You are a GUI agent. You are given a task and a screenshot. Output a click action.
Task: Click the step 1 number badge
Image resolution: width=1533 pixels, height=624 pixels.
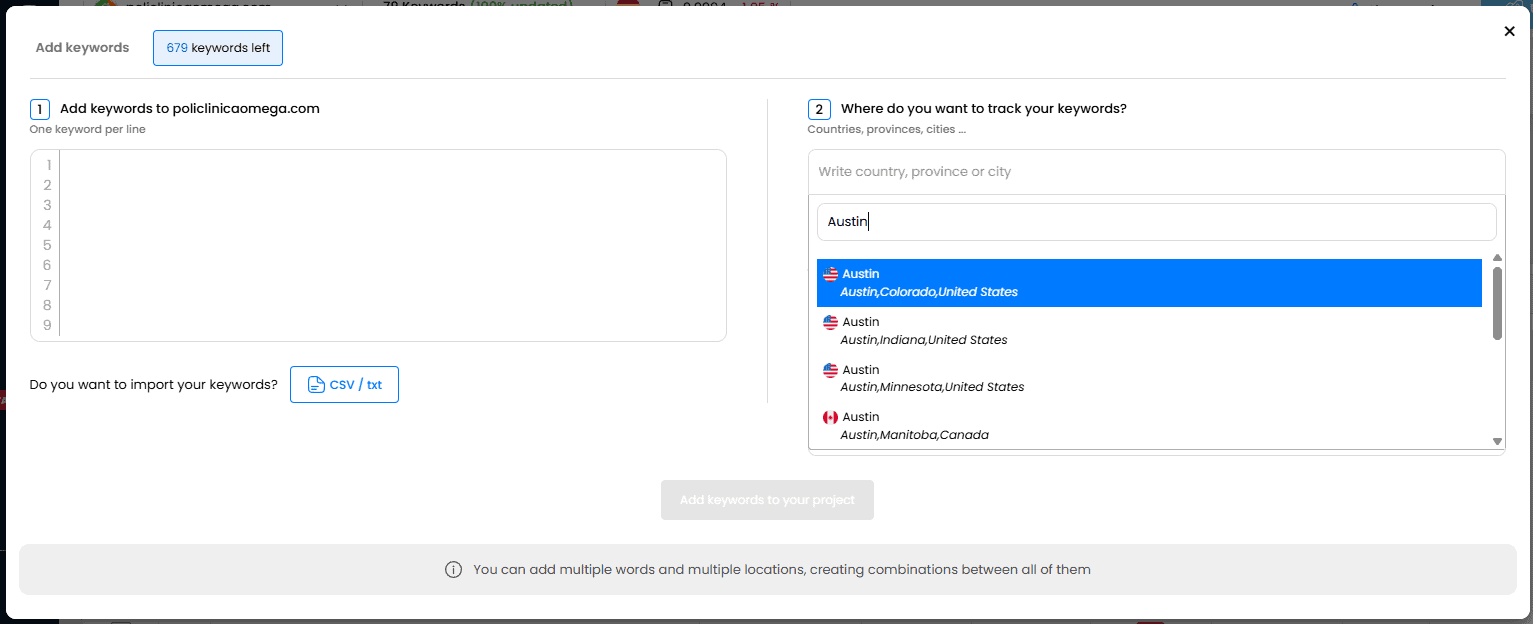click(x=40, y=109)
